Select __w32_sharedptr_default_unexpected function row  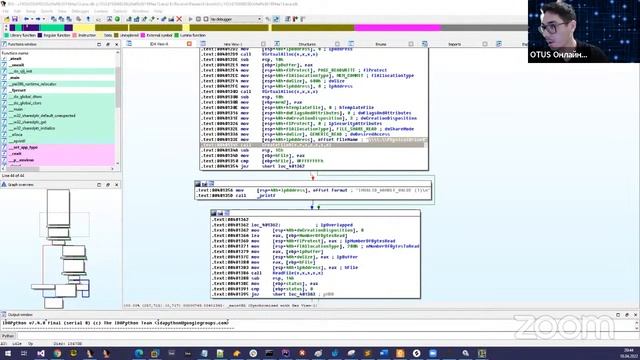[58, 116]
